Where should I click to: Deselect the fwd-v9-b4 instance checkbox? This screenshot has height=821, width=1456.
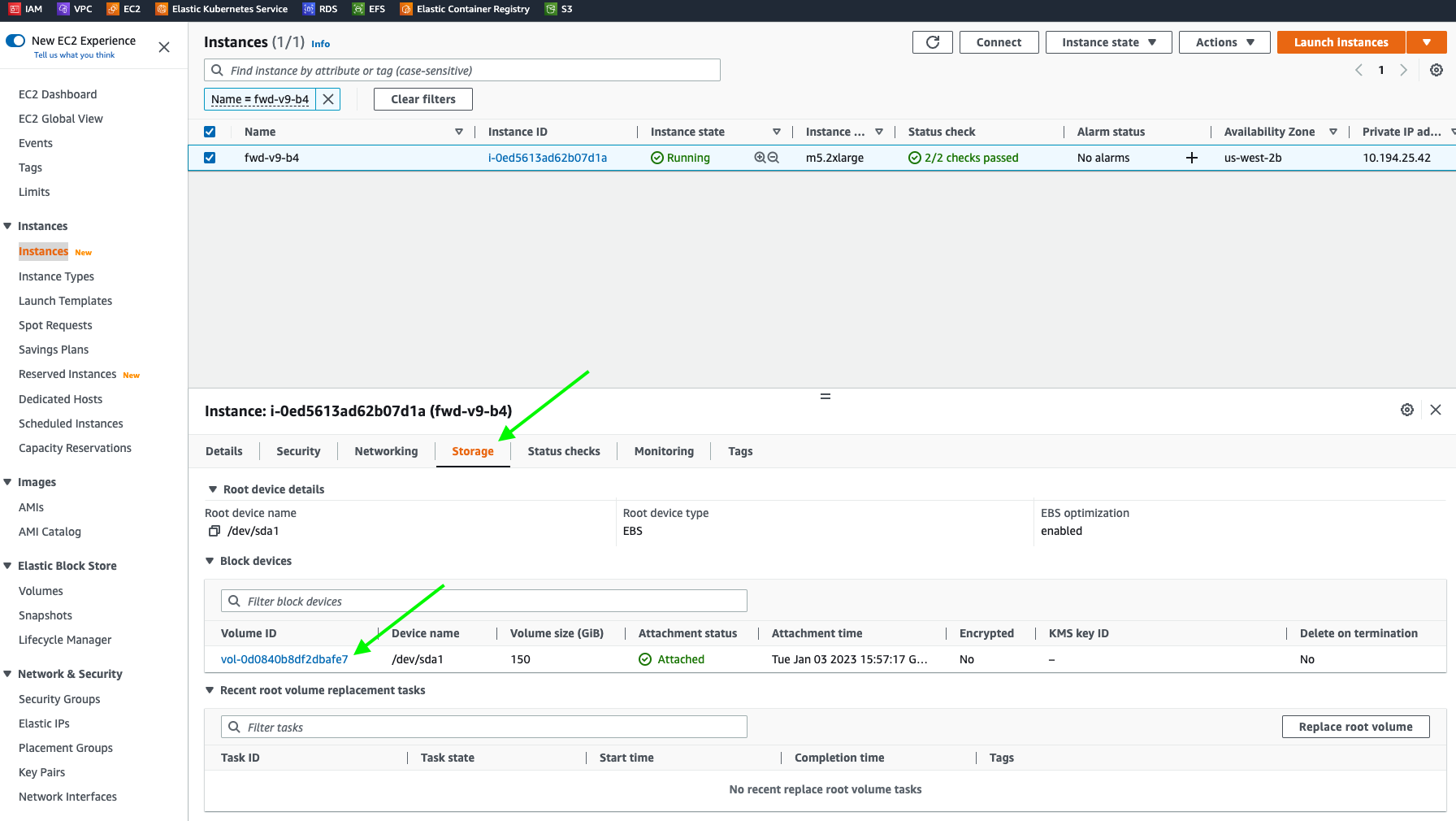(210, 158)
